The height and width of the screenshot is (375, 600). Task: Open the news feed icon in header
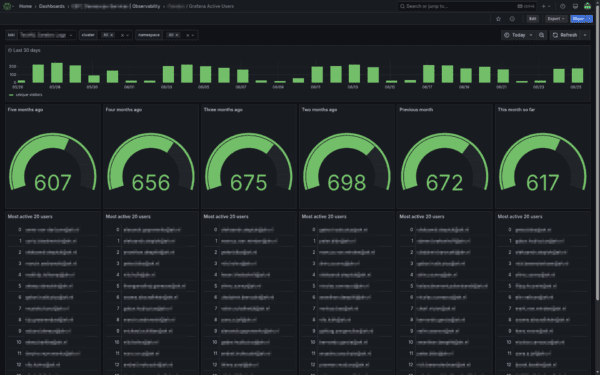tap(575, 6)
